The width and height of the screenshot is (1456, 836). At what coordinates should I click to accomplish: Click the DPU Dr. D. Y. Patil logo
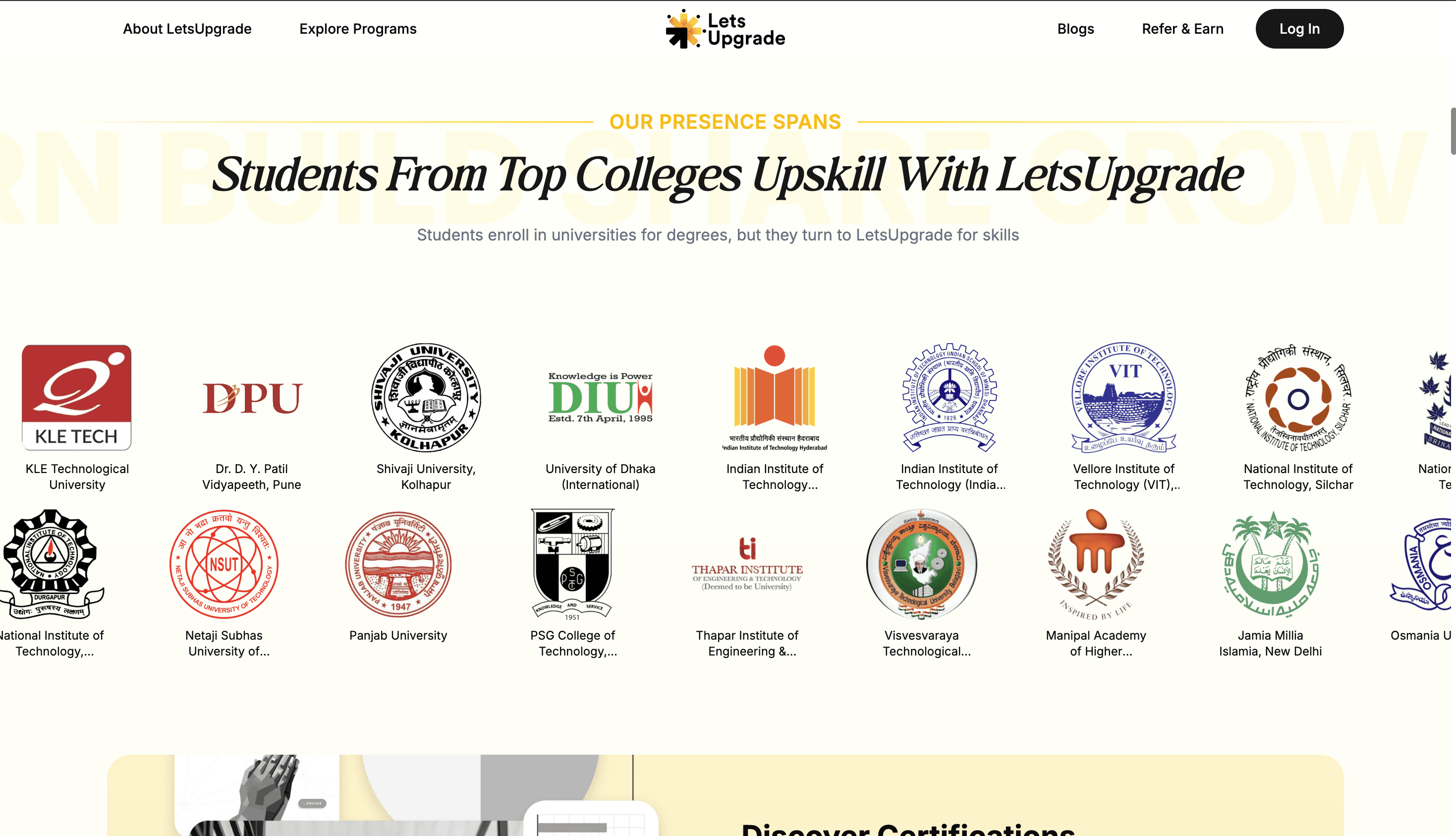[x=252, y=397]
